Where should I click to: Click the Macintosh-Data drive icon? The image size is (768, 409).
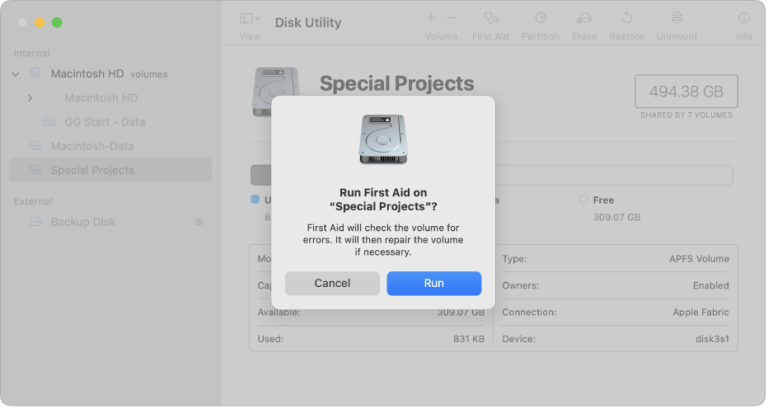(35, 145)
